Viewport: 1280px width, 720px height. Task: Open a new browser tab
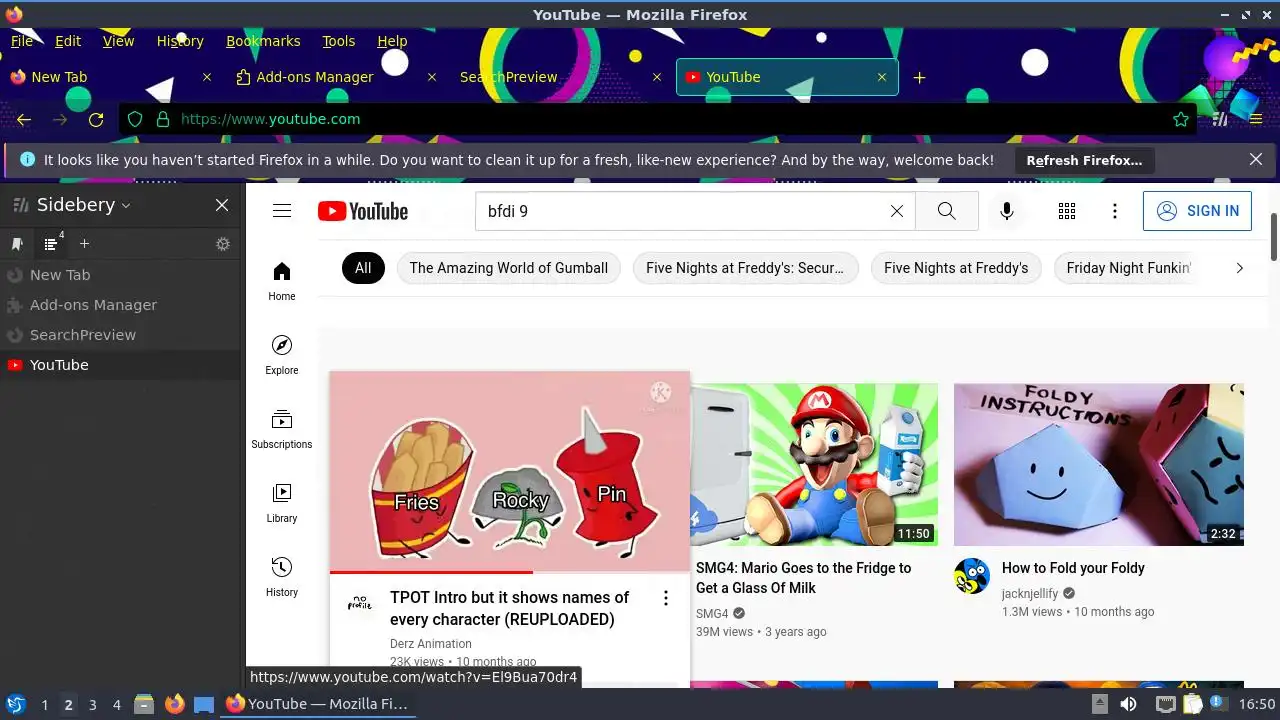click(x=919, y=77)
